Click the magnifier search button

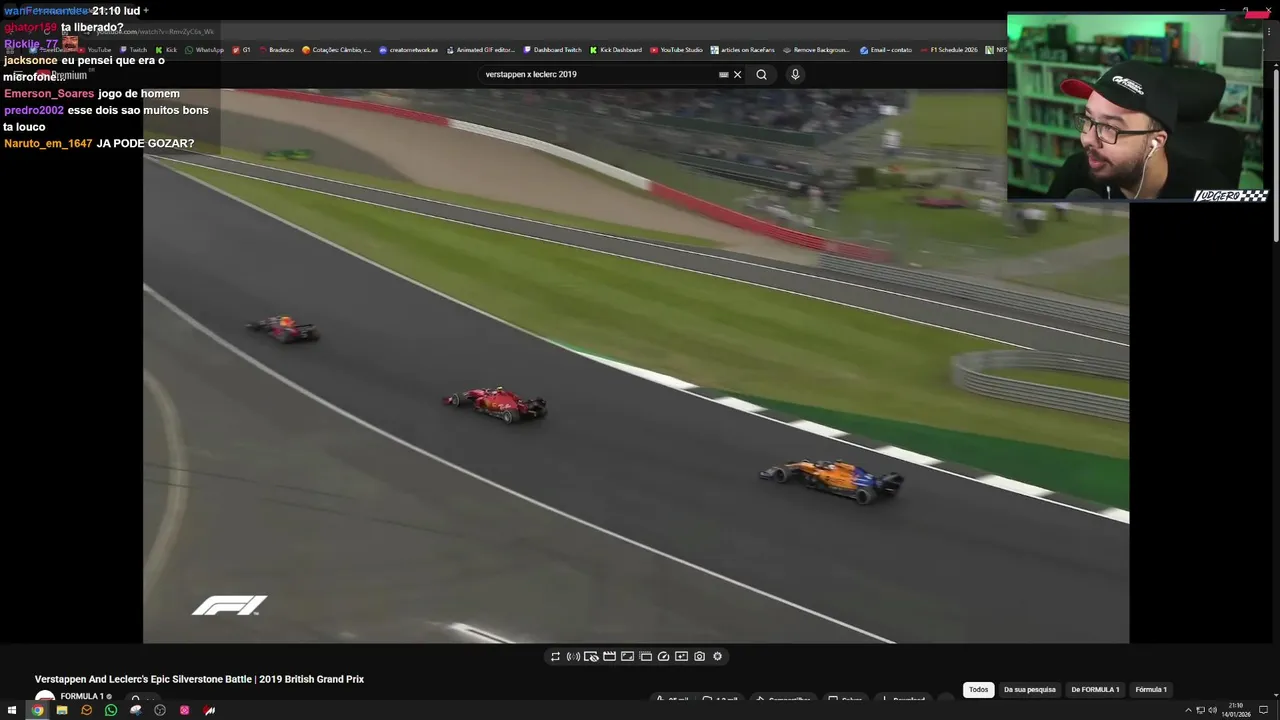tap(761, 74)
